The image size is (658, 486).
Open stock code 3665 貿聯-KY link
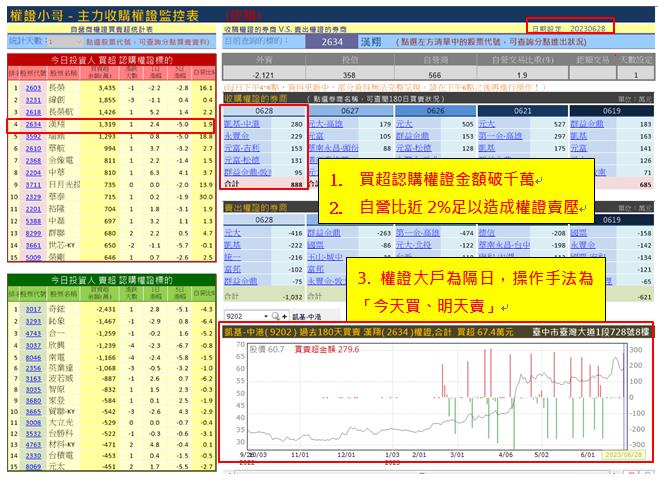(33, 411)
